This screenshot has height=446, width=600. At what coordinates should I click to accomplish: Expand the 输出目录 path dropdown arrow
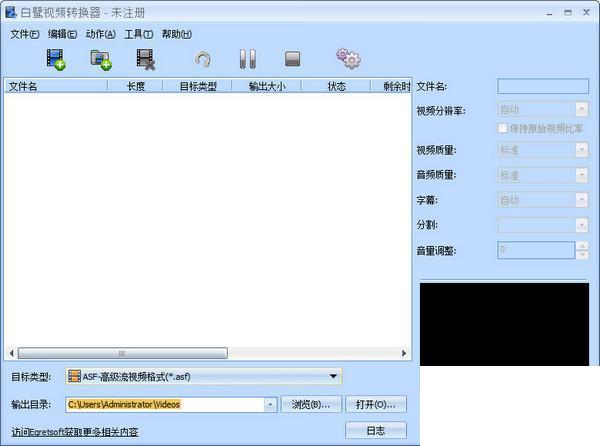click(x=270, y=405)
